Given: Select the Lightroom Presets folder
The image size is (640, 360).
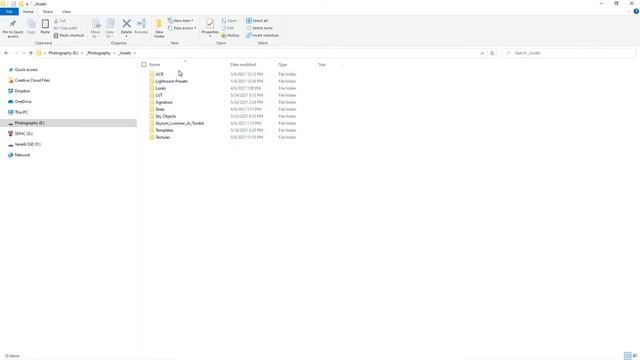Looking at the screenshot, I should 171,81.
